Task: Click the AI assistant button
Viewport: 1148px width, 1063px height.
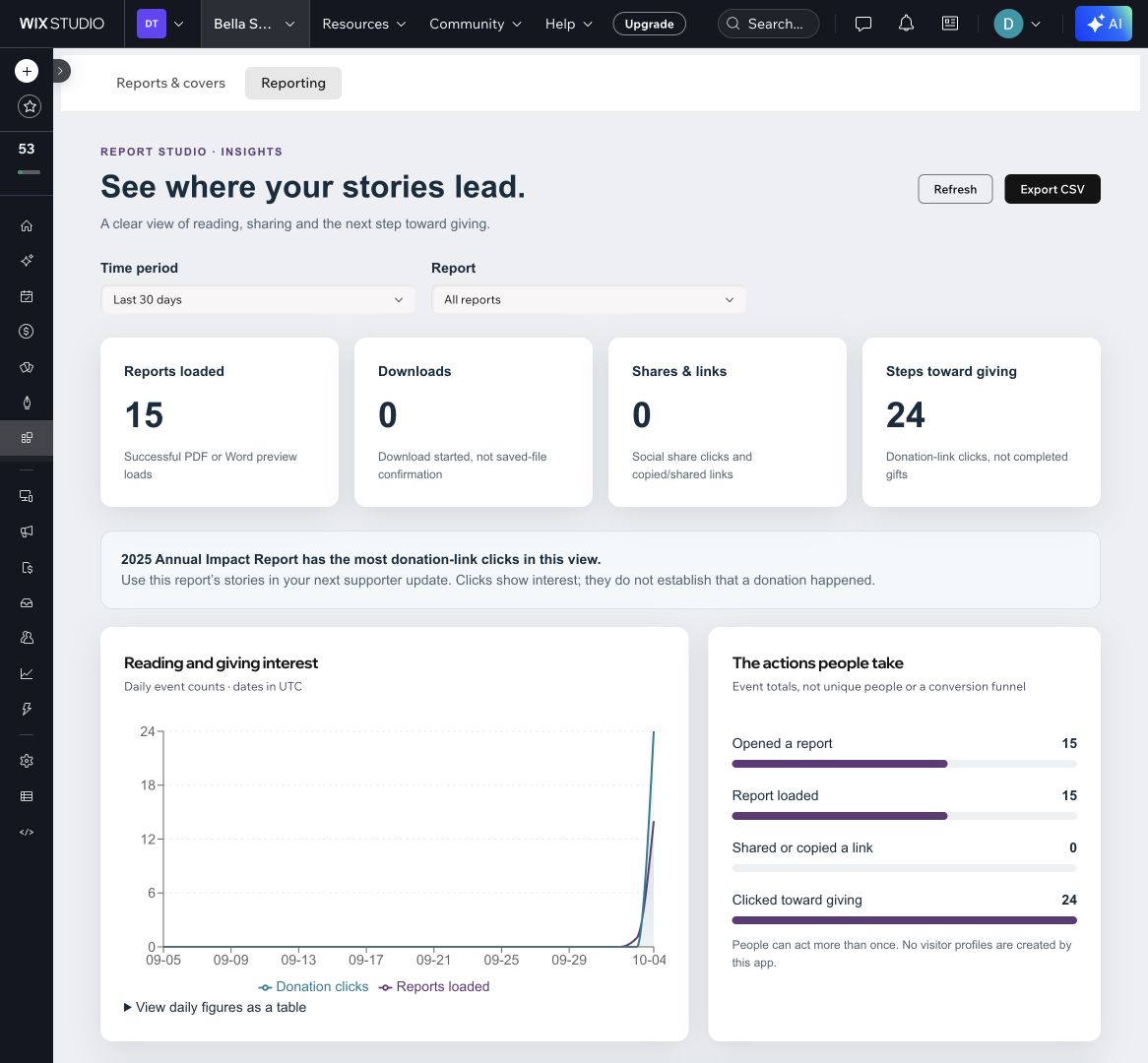Action: point(1104,24)
